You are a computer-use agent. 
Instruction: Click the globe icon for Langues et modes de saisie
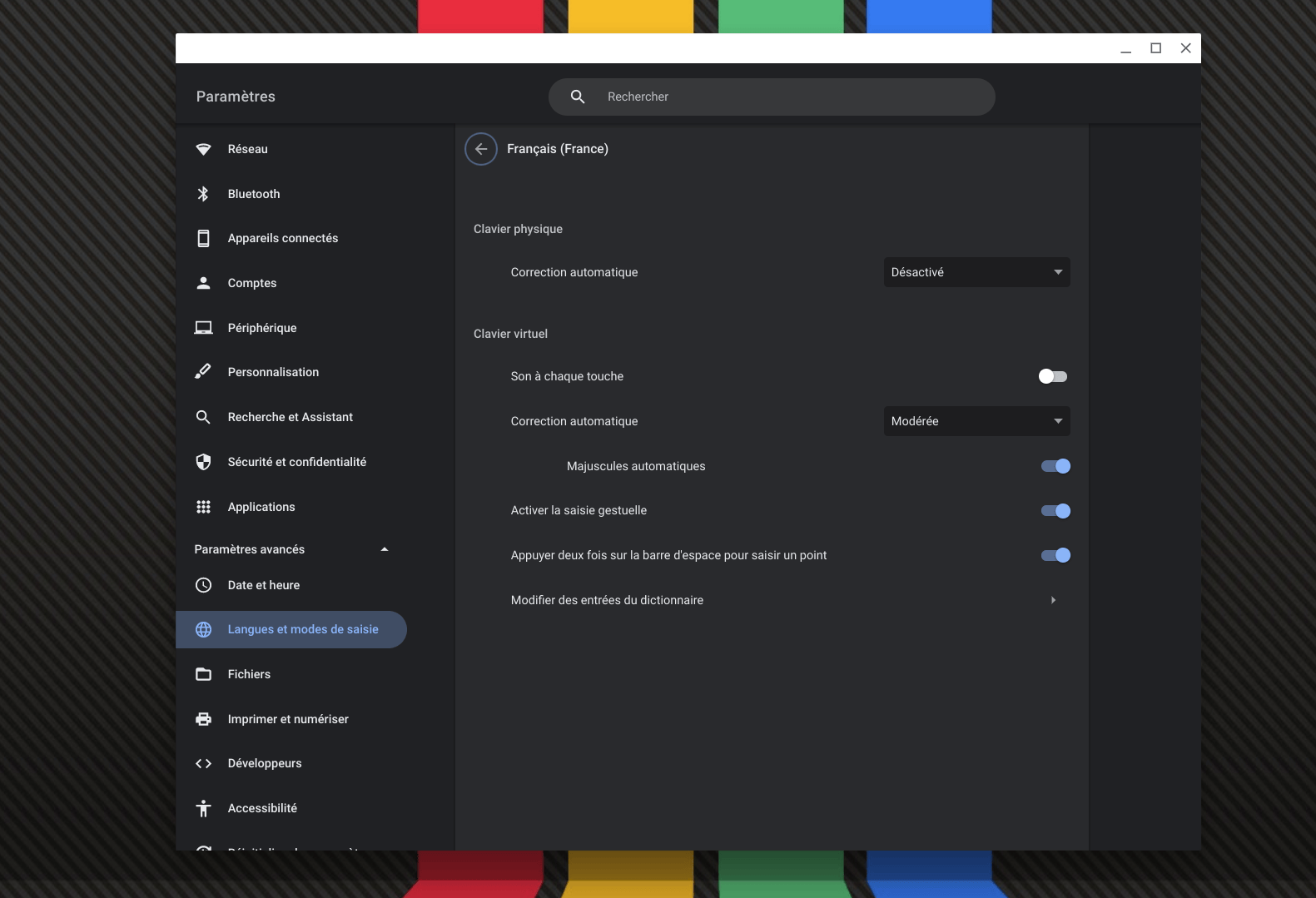[x=203, y=630]
